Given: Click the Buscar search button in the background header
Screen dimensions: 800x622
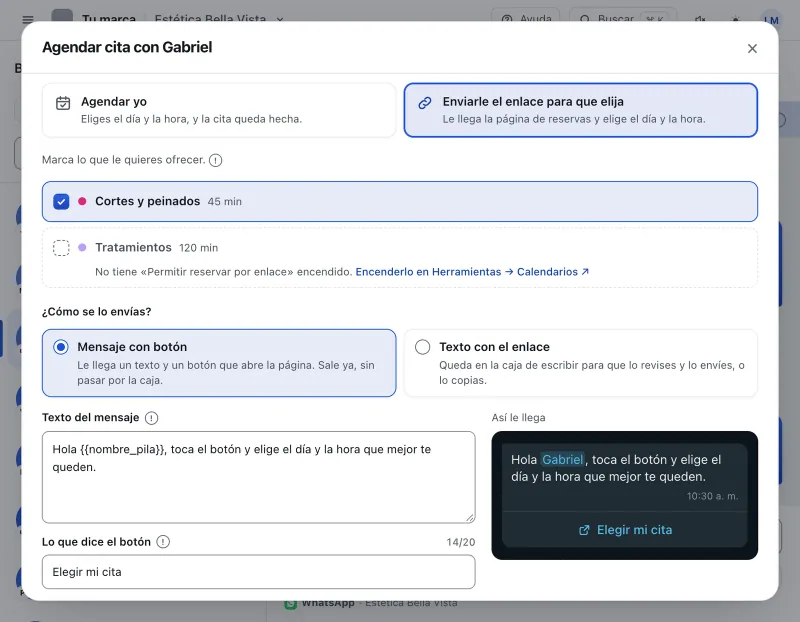Looking at the screenshot, I should coord(623,19).
